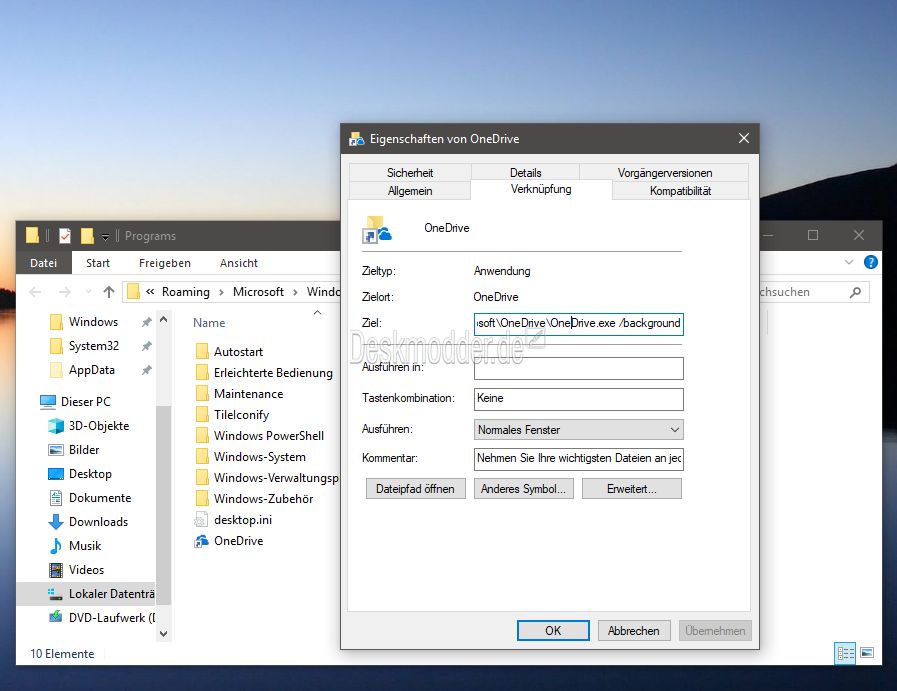Click the navigation pane scroll-up arrow
The image size is (897, 691).
(164, 319)
